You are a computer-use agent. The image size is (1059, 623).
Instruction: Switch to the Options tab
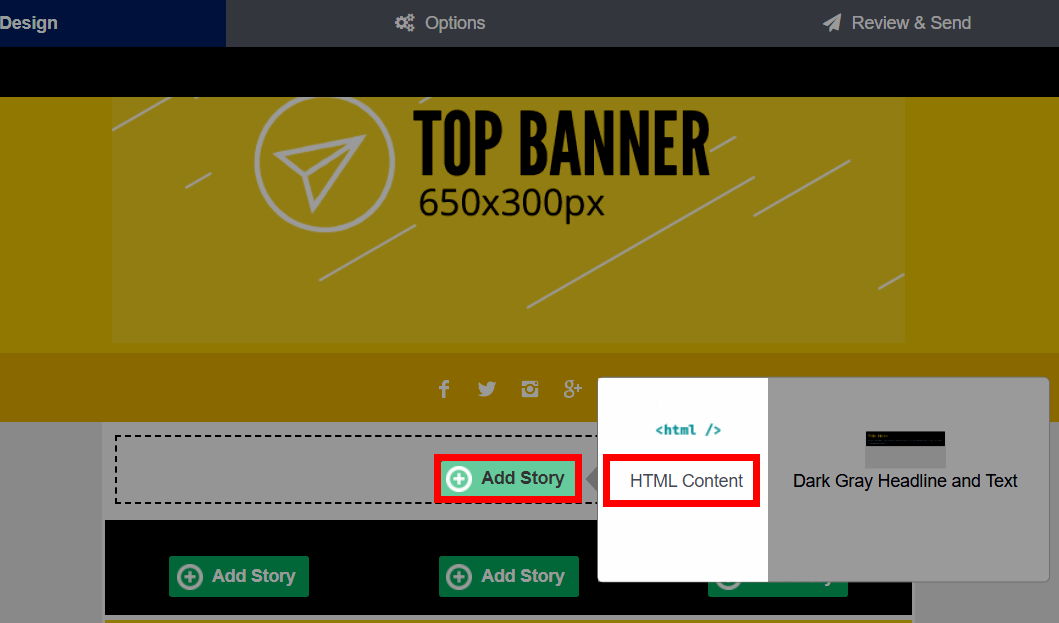click(440, 22)
